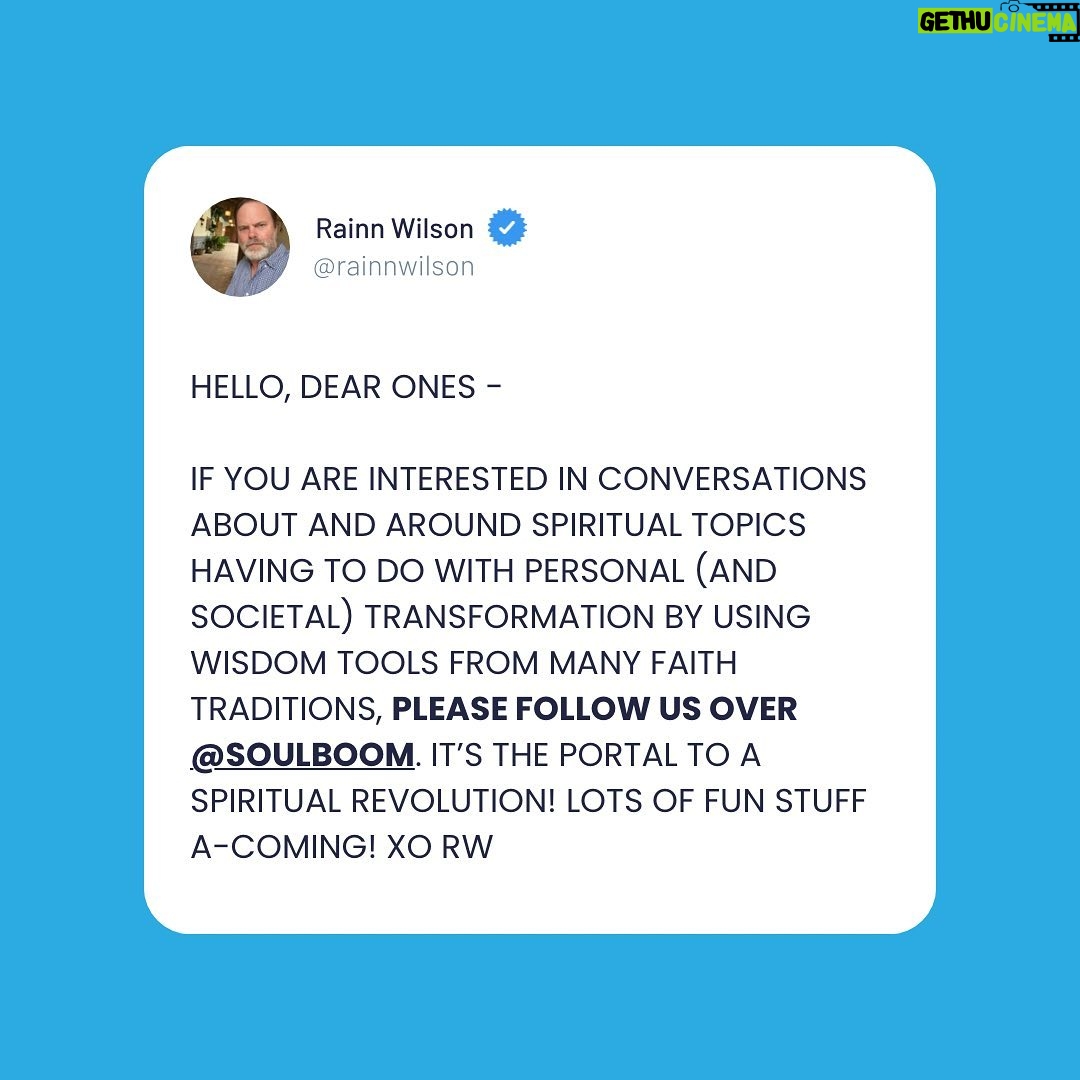Image resolution: width=1080 pixels, height=1080 pixels.
Task: Click the ABOUT AND AROUND SPIRITUAL TOPICS line
Action: 498,525
